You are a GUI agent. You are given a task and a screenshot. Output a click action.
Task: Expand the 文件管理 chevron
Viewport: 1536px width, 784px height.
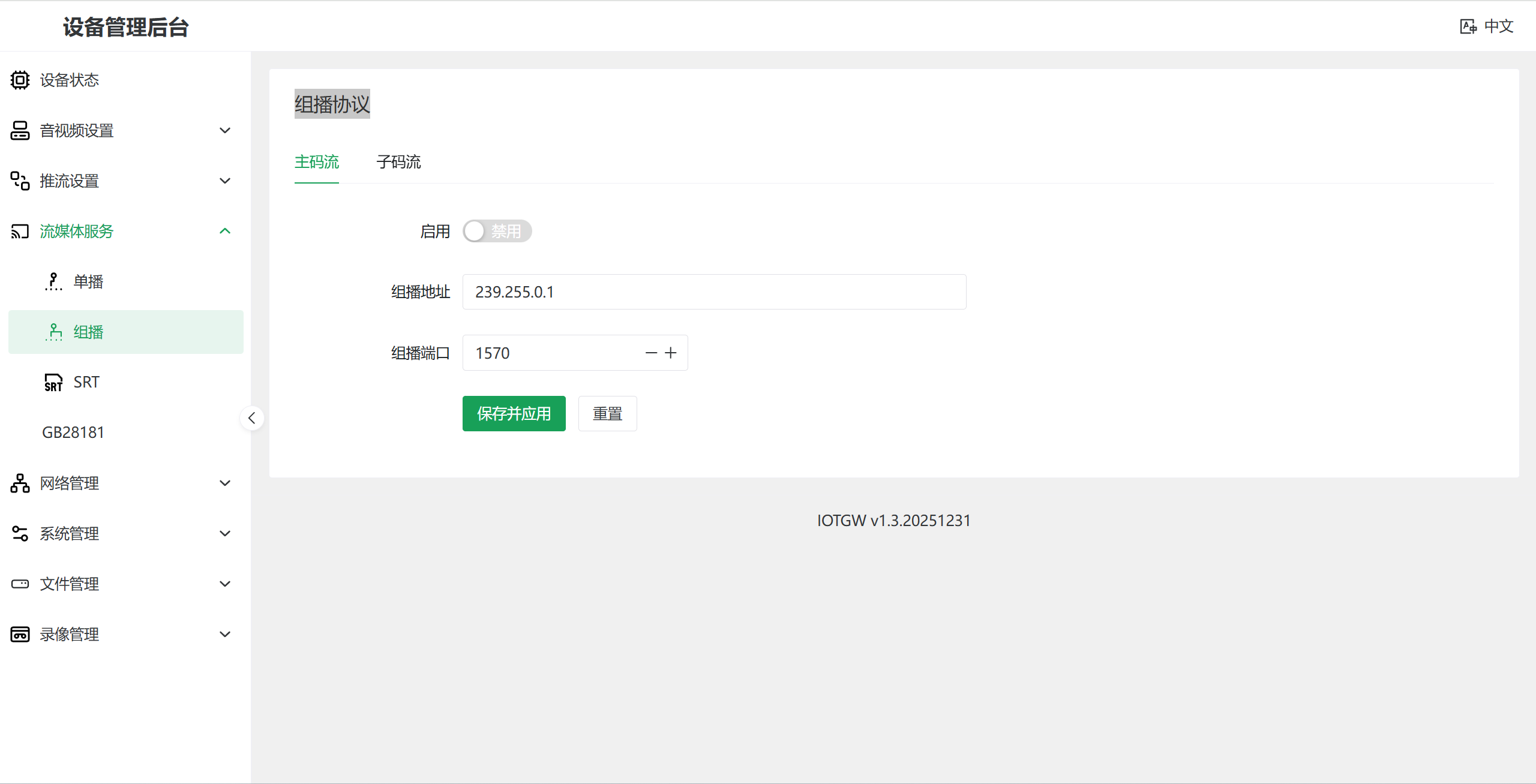225,584
